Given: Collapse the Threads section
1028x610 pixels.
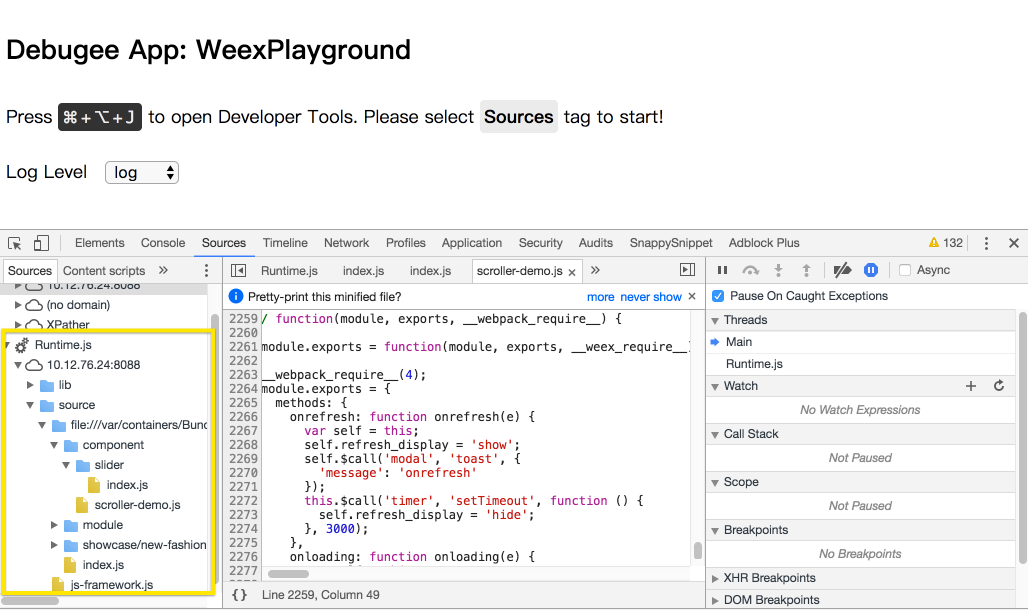Looking at the screenshot, I should 715,321.
